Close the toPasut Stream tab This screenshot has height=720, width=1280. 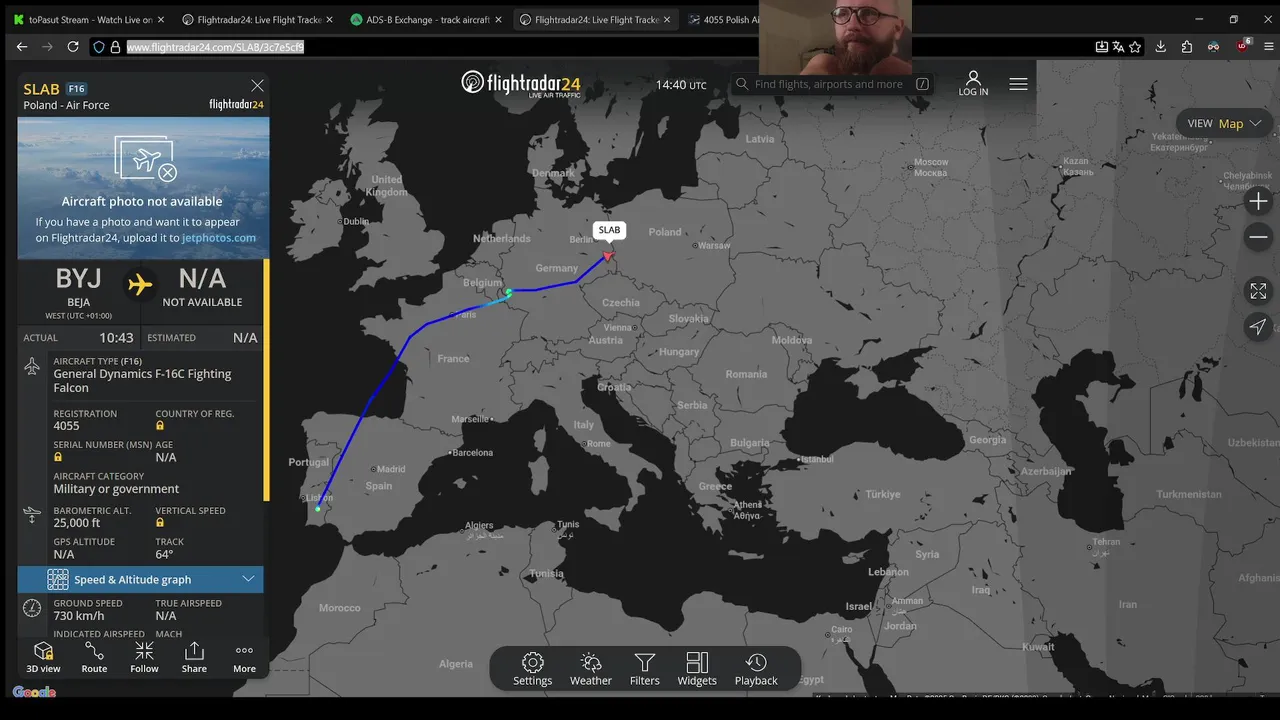pos(160,20)
